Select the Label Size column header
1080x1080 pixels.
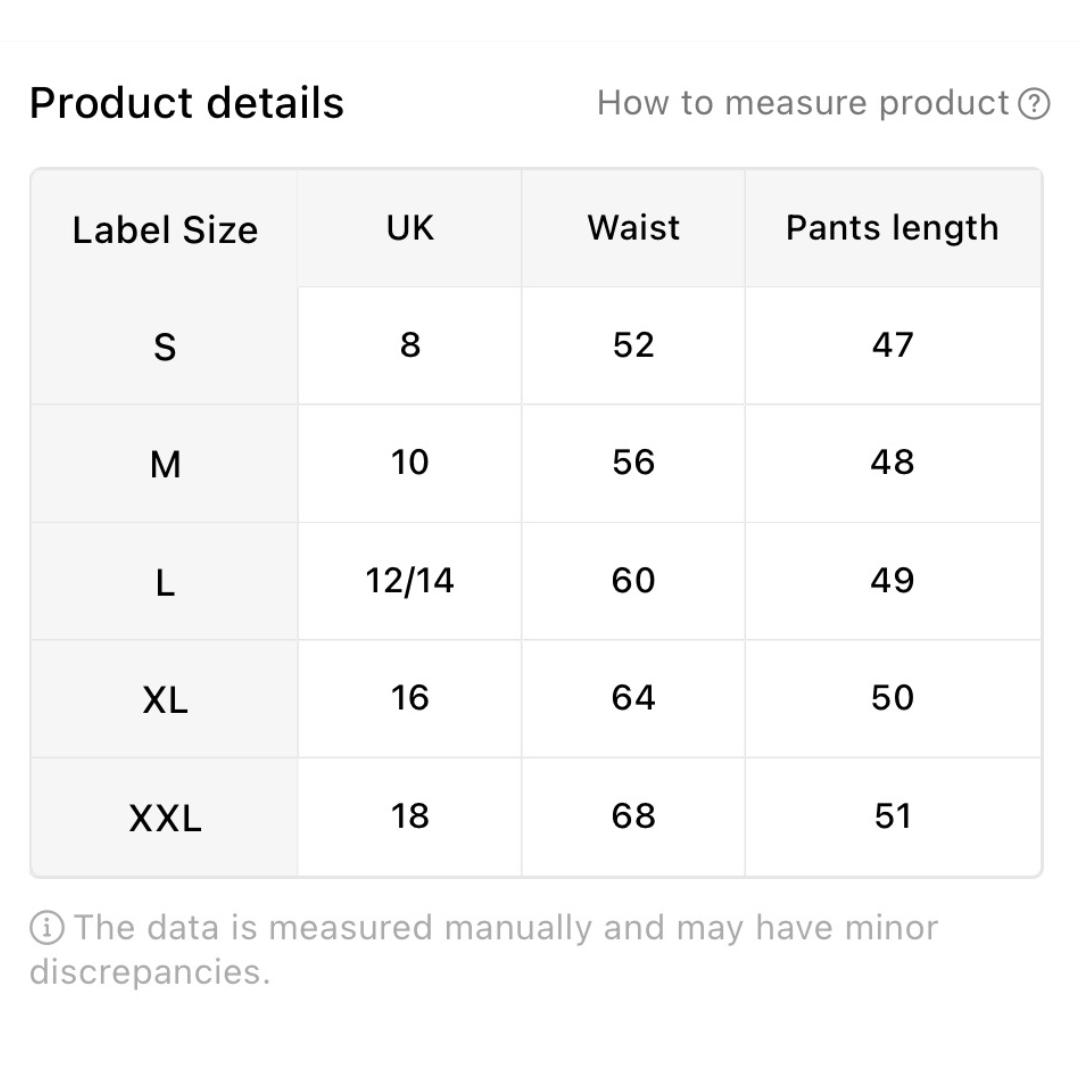pos(165,229)
